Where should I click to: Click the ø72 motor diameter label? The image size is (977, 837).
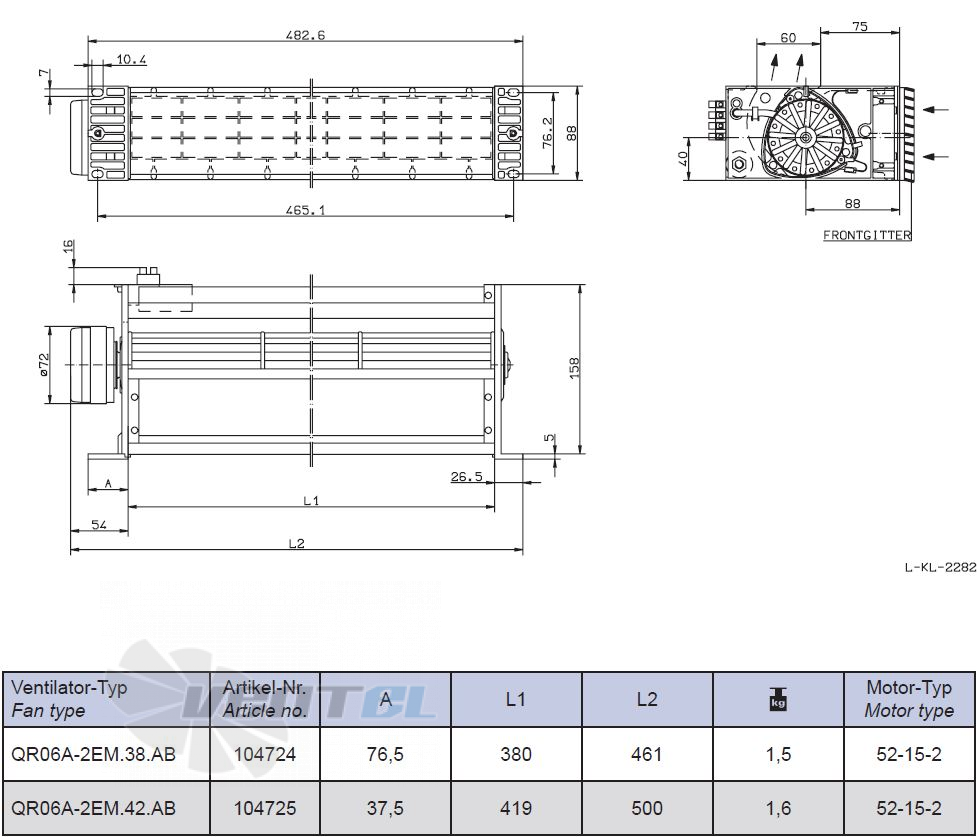(44, 365)
